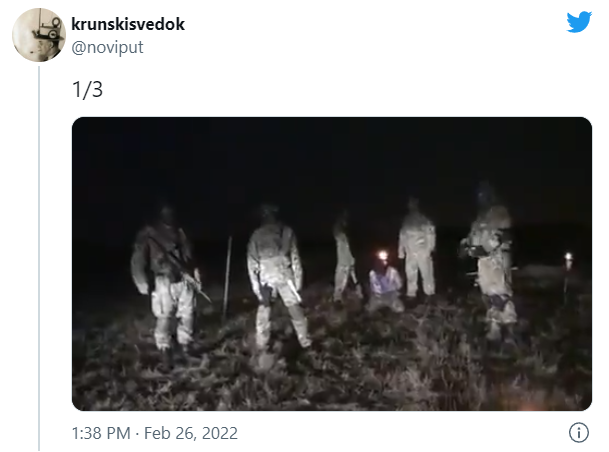Click the Twitter bird logo
Screen dimensions: 609x452
tap(579, 22)
